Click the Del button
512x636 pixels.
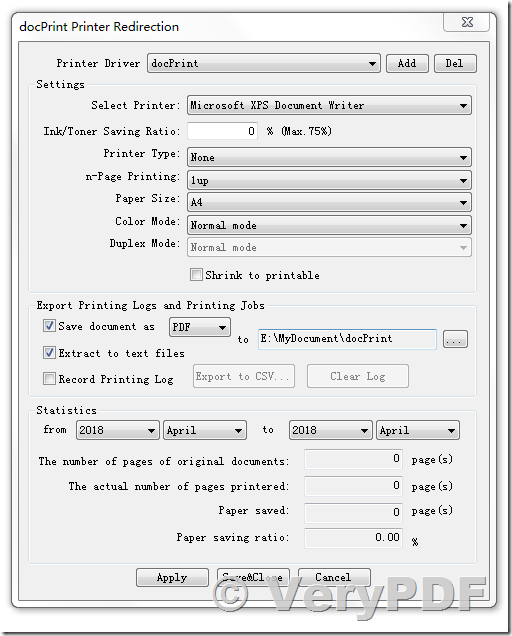click(x=455, y=63)
